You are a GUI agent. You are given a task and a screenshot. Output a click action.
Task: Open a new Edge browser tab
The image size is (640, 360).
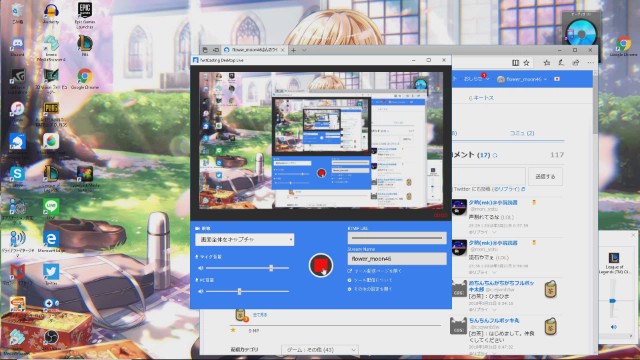pyautogui.click(x=293, y=50)
